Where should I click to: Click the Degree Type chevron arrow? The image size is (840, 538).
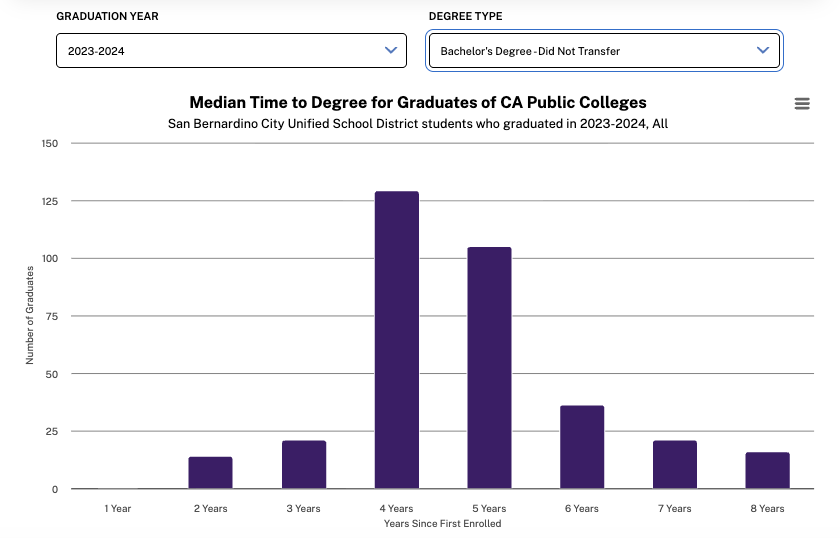[x=763, y=50]
